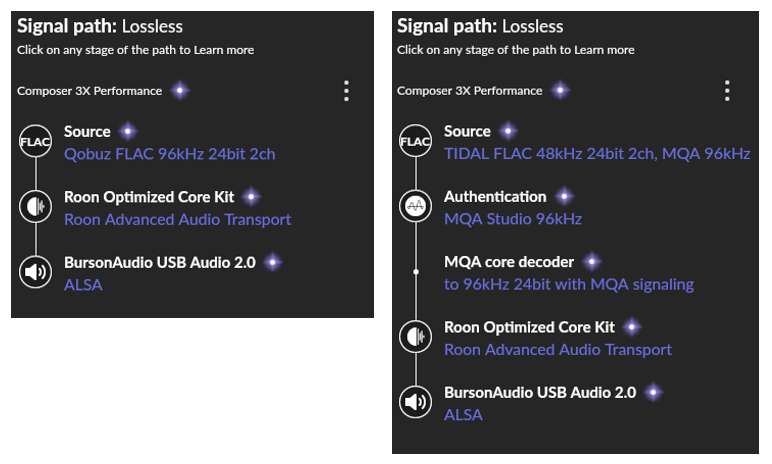Click Roon Advanced Audio Transport in the left panel
Image resolution: width=772 pixels, height=464 pixels.
point(177,219)
